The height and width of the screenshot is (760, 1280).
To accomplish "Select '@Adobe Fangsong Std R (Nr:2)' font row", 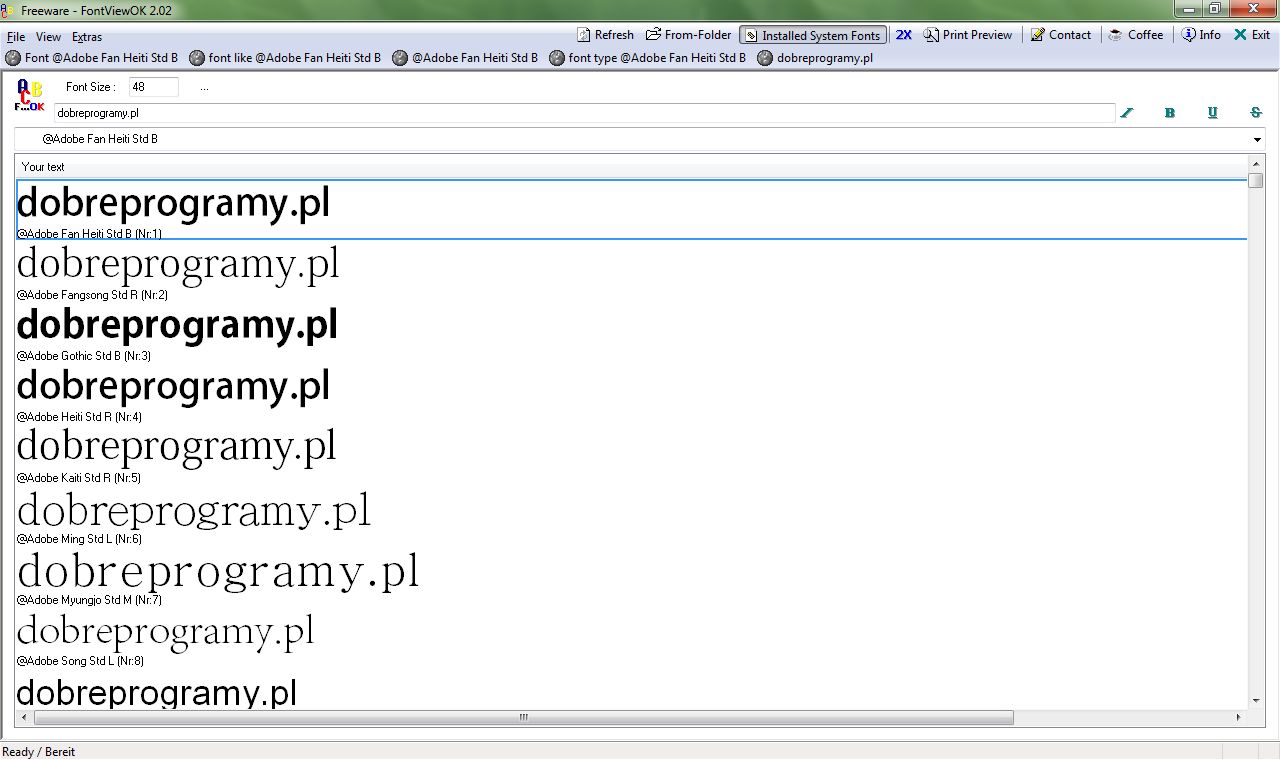I will 631,271.
